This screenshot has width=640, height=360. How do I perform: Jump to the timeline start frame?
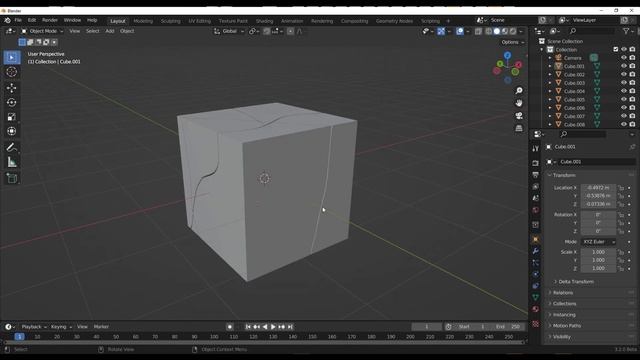(x=248, y=327)
